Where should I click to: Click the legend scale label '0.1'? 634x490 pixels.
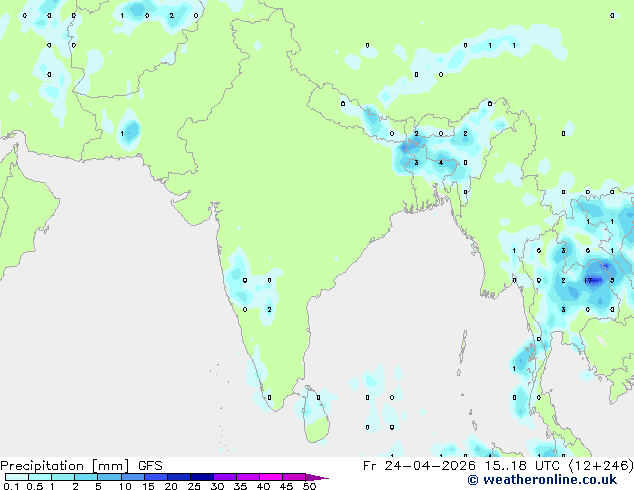click(11, 486)
